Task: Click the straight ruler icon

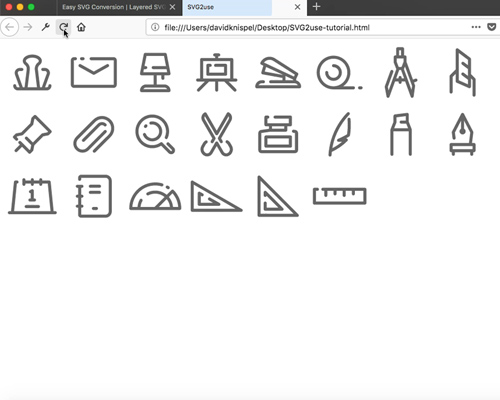Action: 339,196
